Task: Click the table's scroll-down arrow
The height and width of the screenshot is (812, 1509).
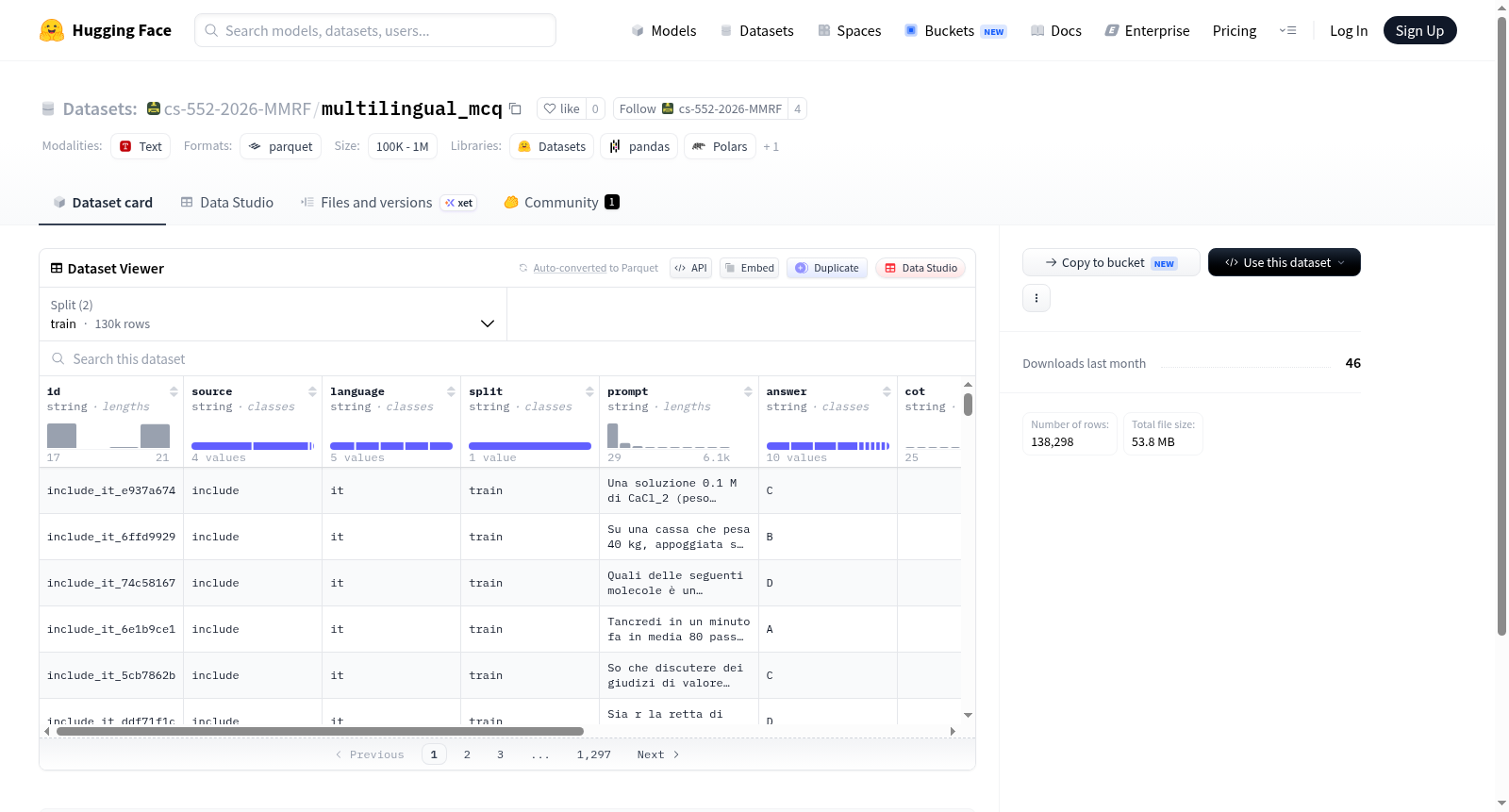Action: (x=968, y=716)
